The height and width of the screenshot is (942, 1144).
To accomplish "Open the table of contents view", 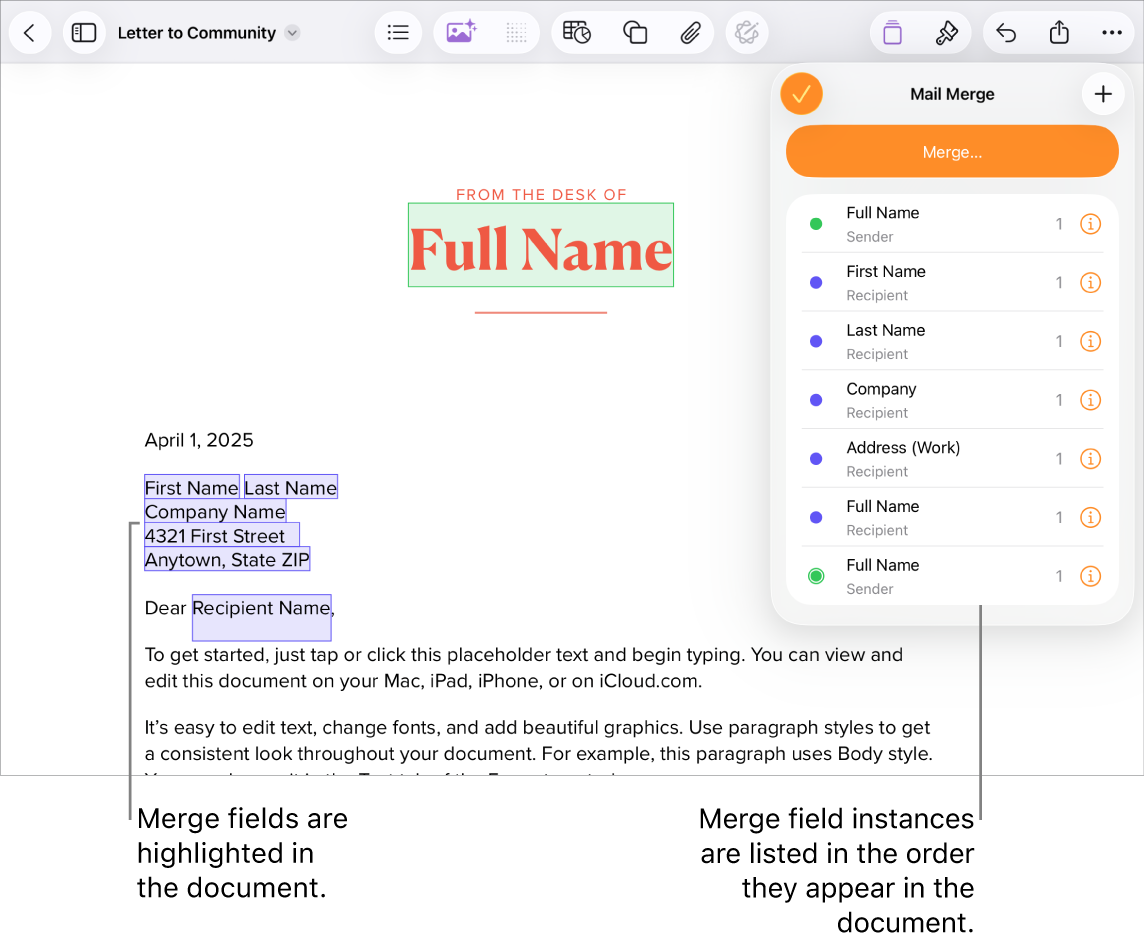I will 398,32.
